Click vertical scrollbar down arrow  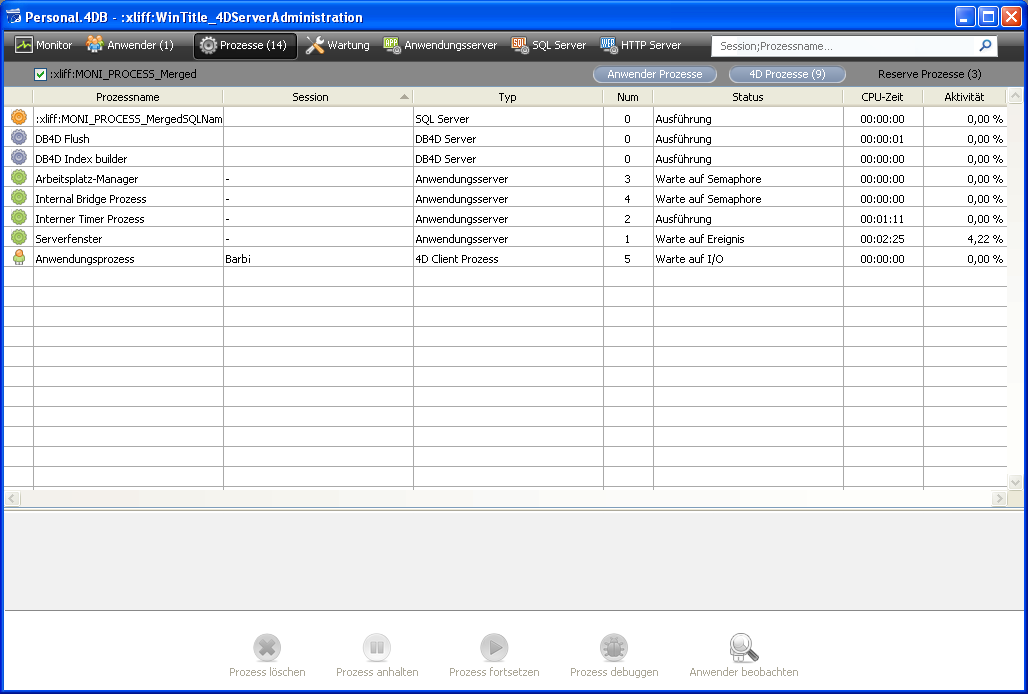click(x=1015, y=482)
